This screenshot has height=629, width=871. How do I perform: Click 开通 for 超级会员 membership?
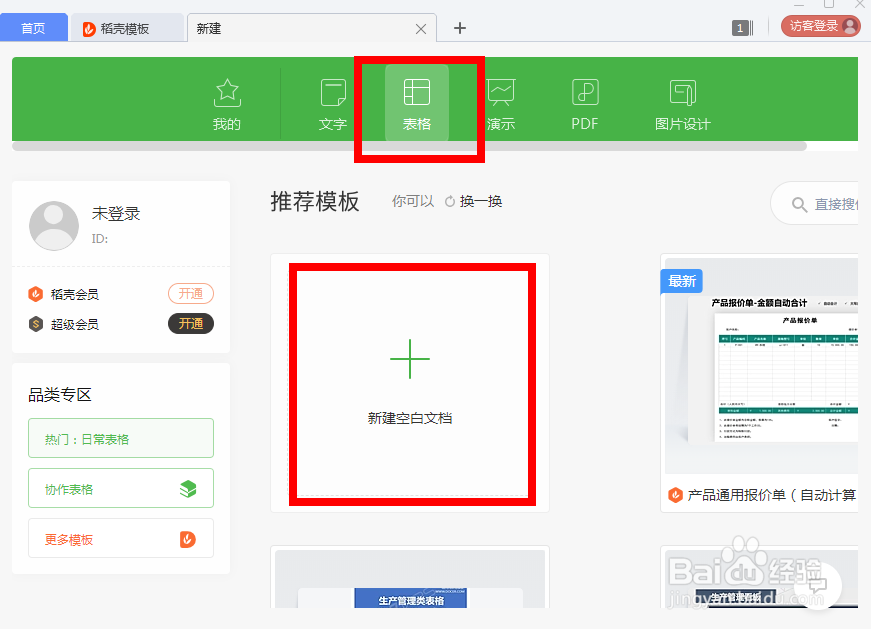[x=190, y=323]
